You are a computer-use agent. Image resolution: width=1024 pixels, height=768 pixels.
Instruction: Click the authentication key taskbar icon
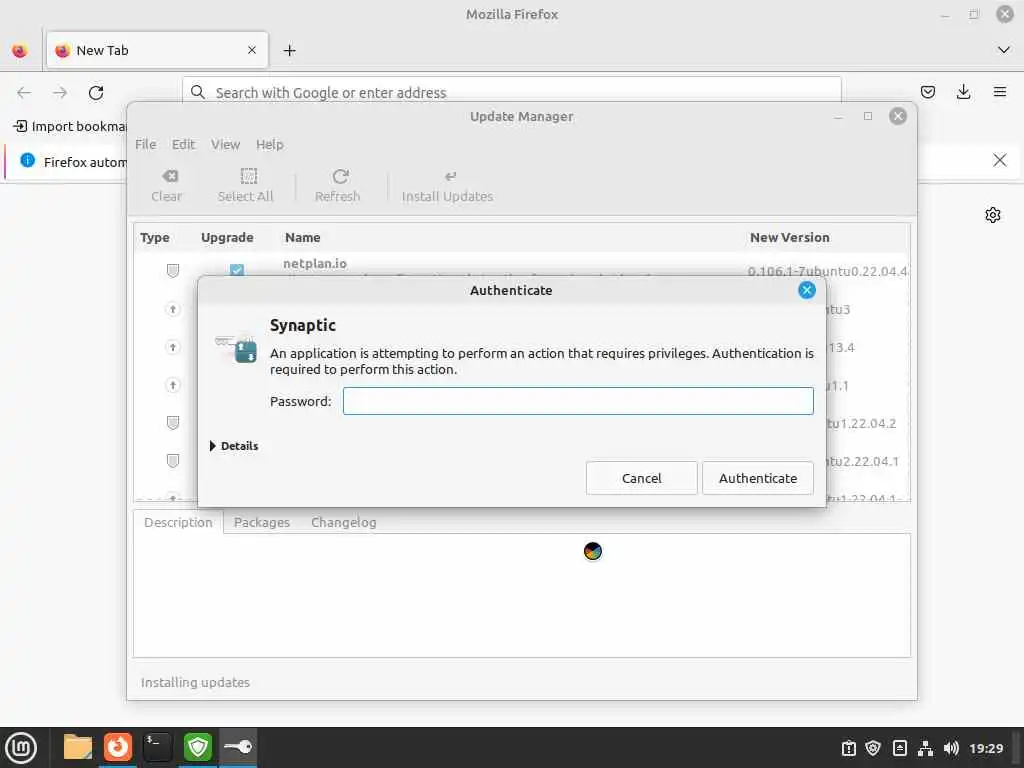(238, 747)
